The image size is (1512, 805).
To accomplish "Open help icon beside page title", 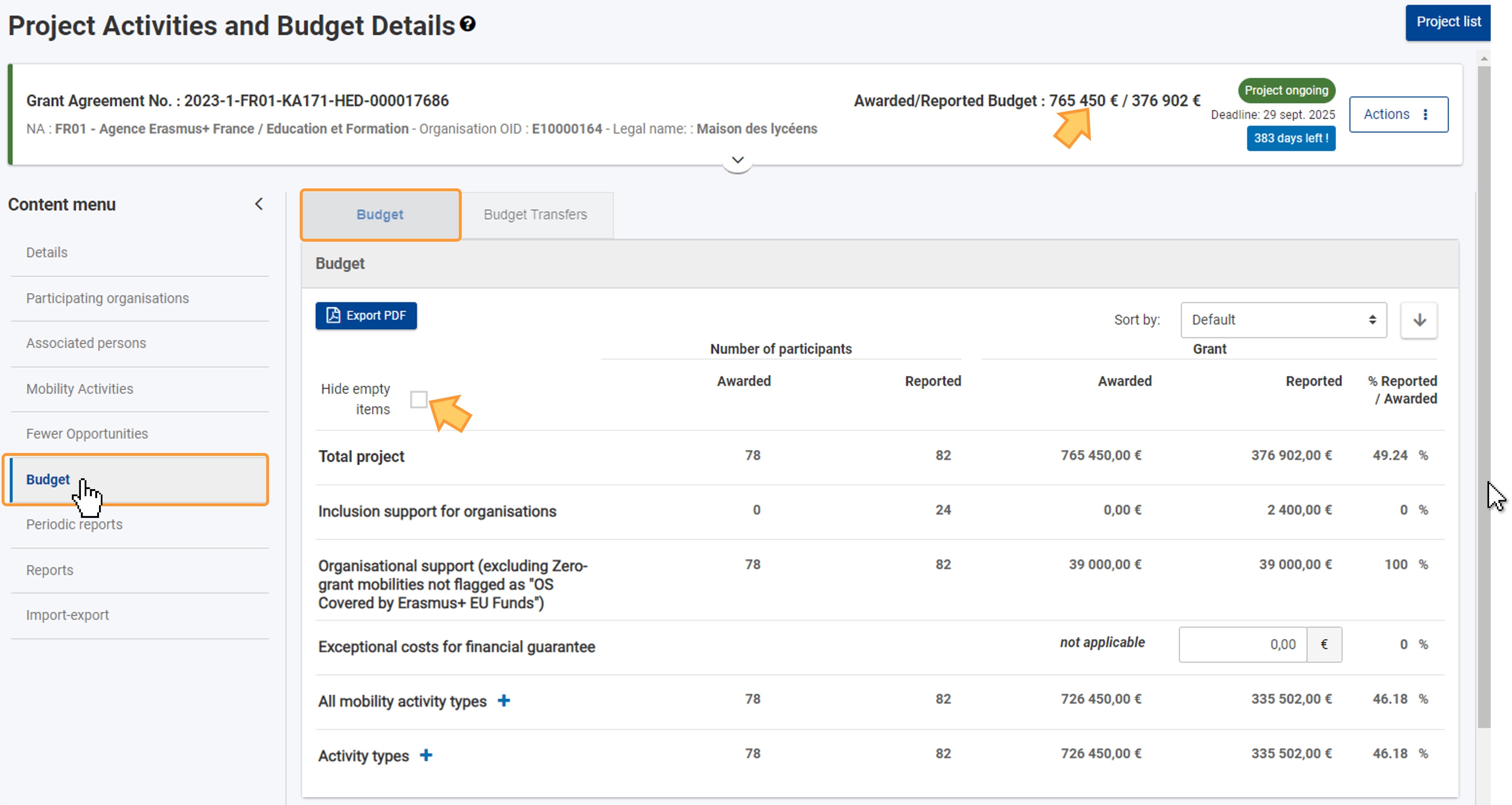I will (467, 24).
